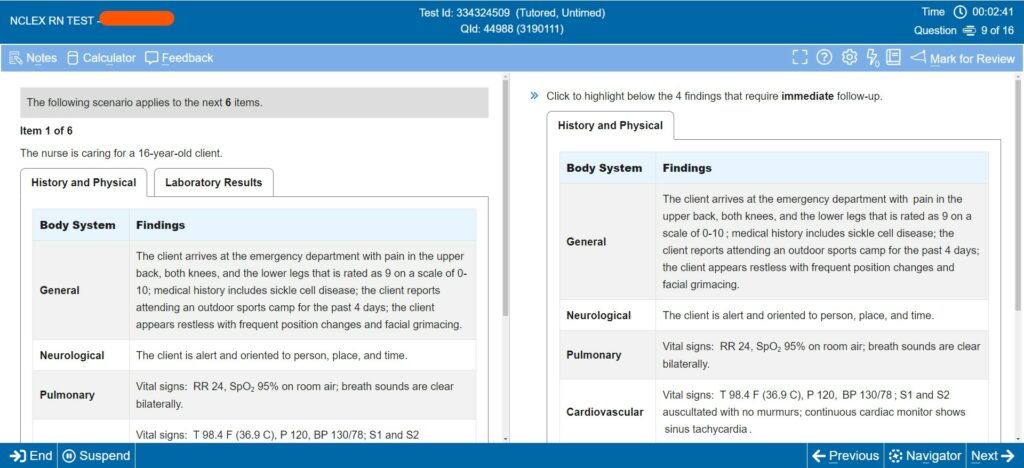The width and height of the screenshot is (1024, 468).
Task: Highlight 'P 120' finding in right panel
Action: 822,395
